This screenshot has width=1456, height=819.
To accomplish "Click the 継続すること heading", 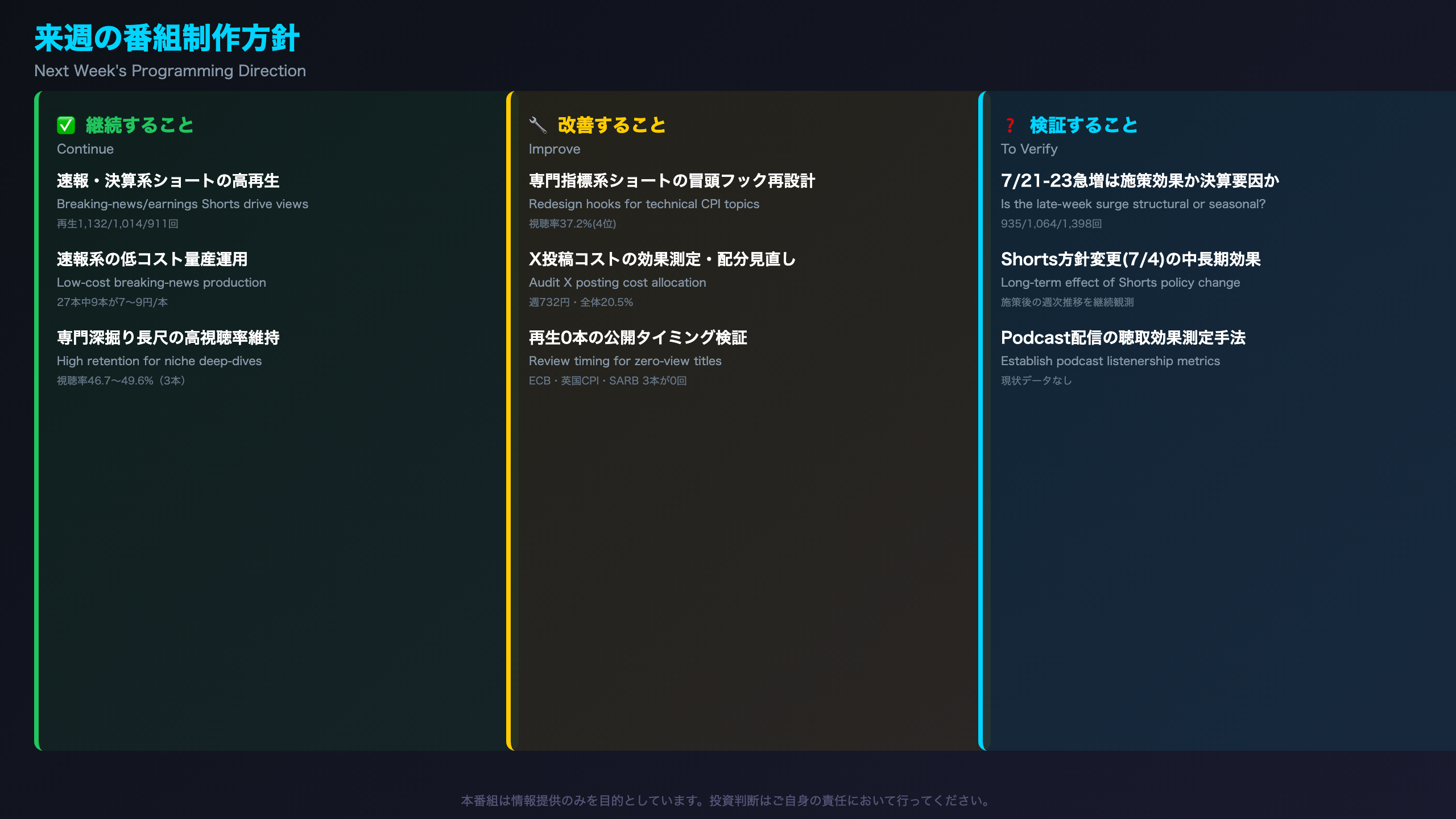I will [140, 125].
